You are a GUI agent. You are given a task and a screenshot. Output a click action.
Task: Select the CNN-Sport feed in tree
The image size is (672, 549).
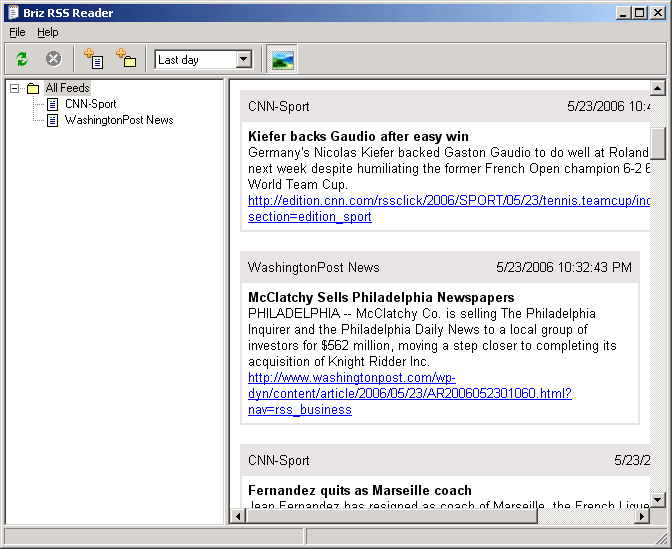tap(90, 104)
